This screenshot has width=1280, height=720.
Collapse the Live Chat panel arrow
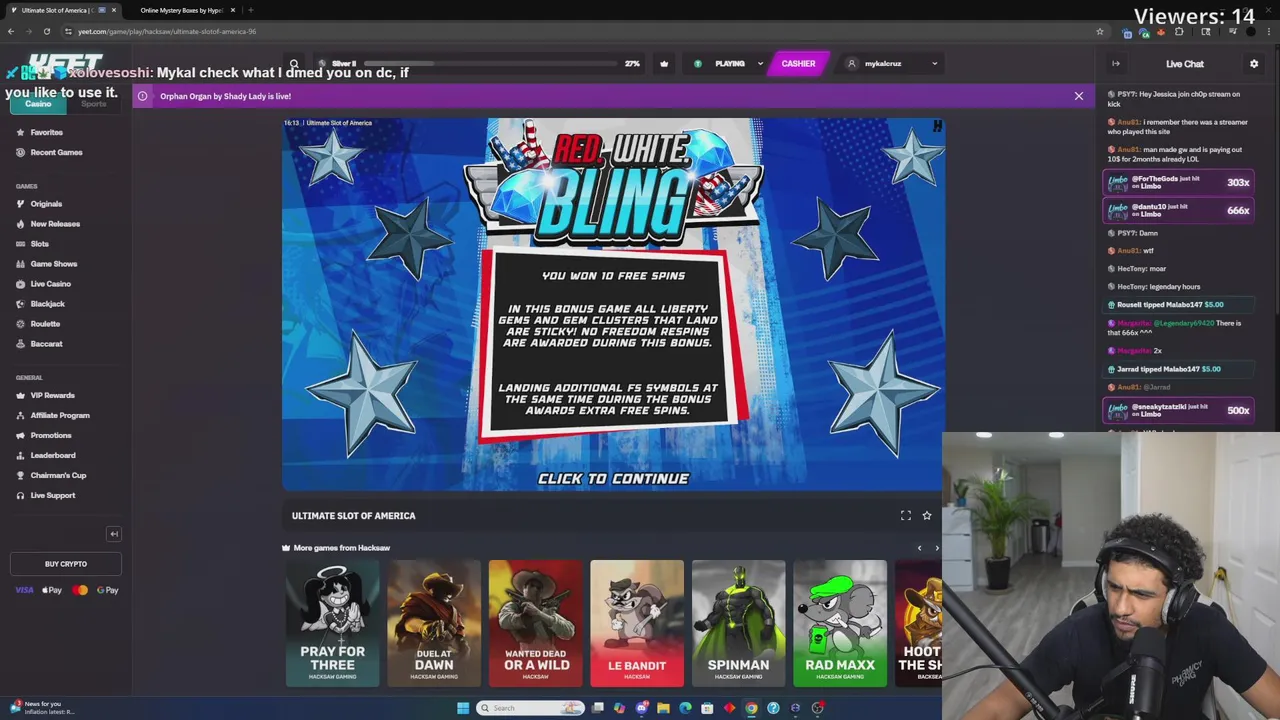pos(1116,64)
